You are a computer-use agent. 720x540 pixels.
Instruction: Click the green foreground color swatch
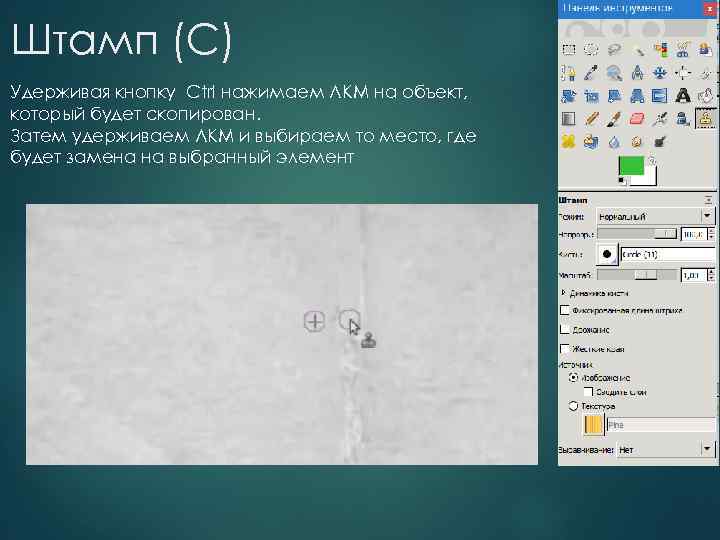pos(631,166)
